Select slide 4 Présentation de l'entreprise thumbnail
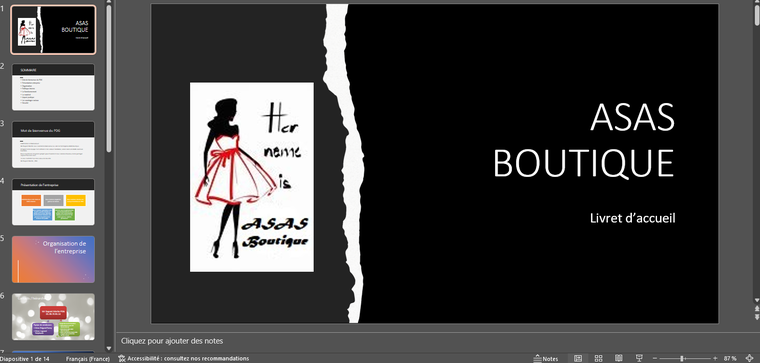760x363 pixels. pyautogui.click(x=53, y=202)
